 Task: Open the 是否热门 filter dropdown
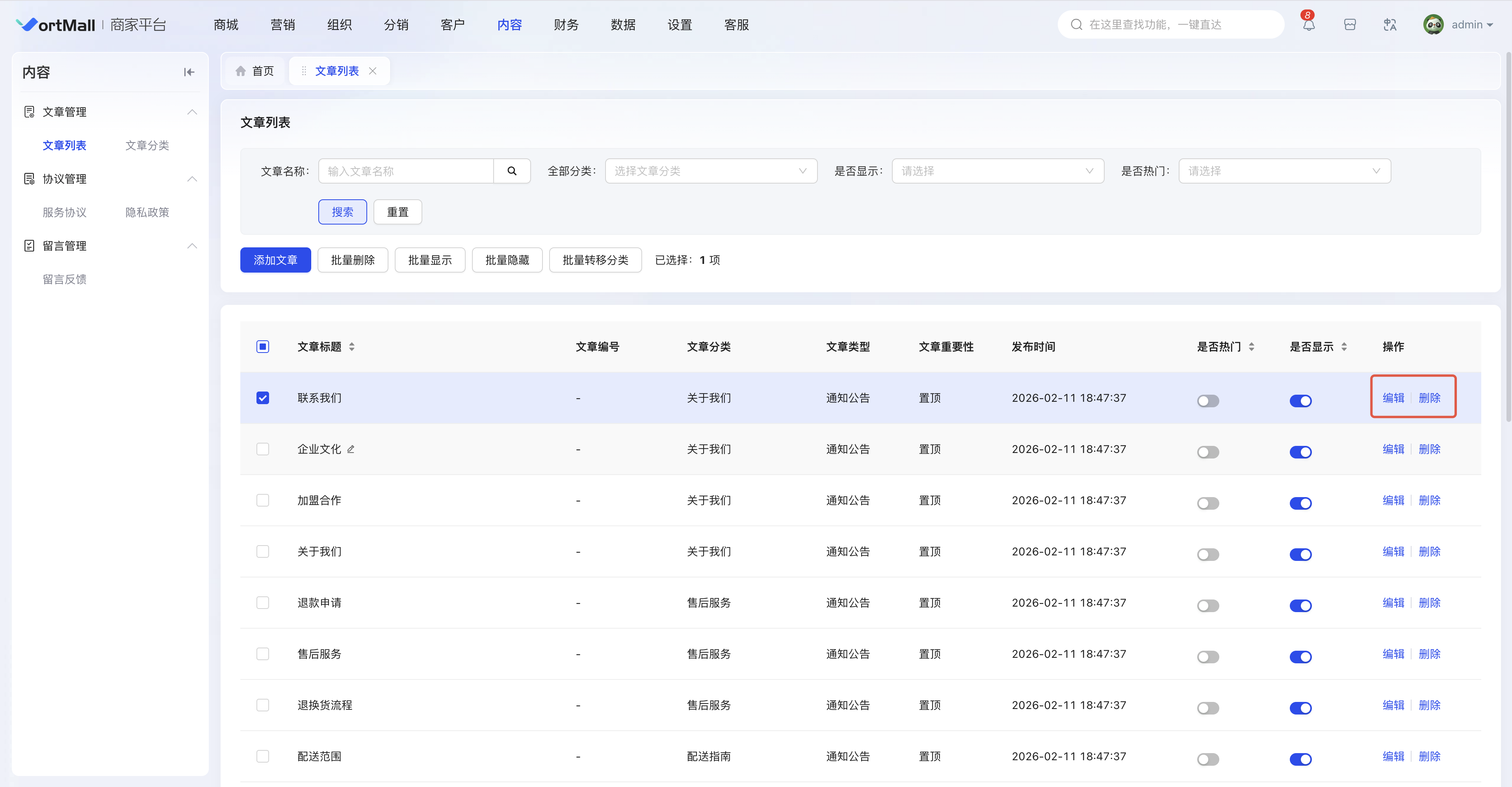tap(1284, 171)
